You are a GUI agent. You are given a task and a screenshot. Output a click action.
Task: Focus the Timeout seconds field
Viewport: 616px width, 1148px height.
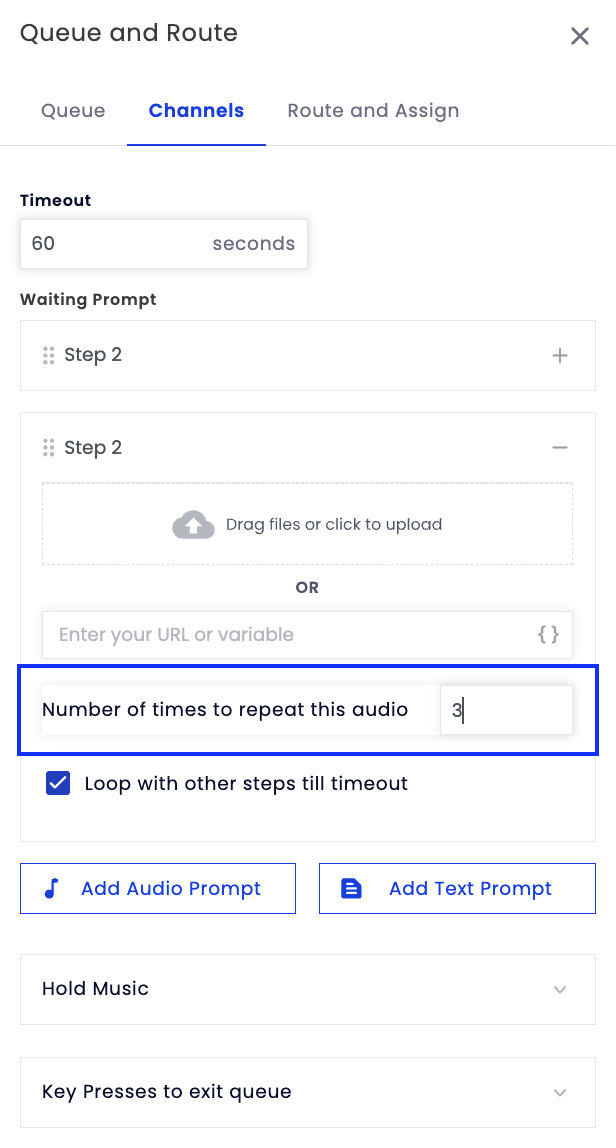(x=163, y=244)
